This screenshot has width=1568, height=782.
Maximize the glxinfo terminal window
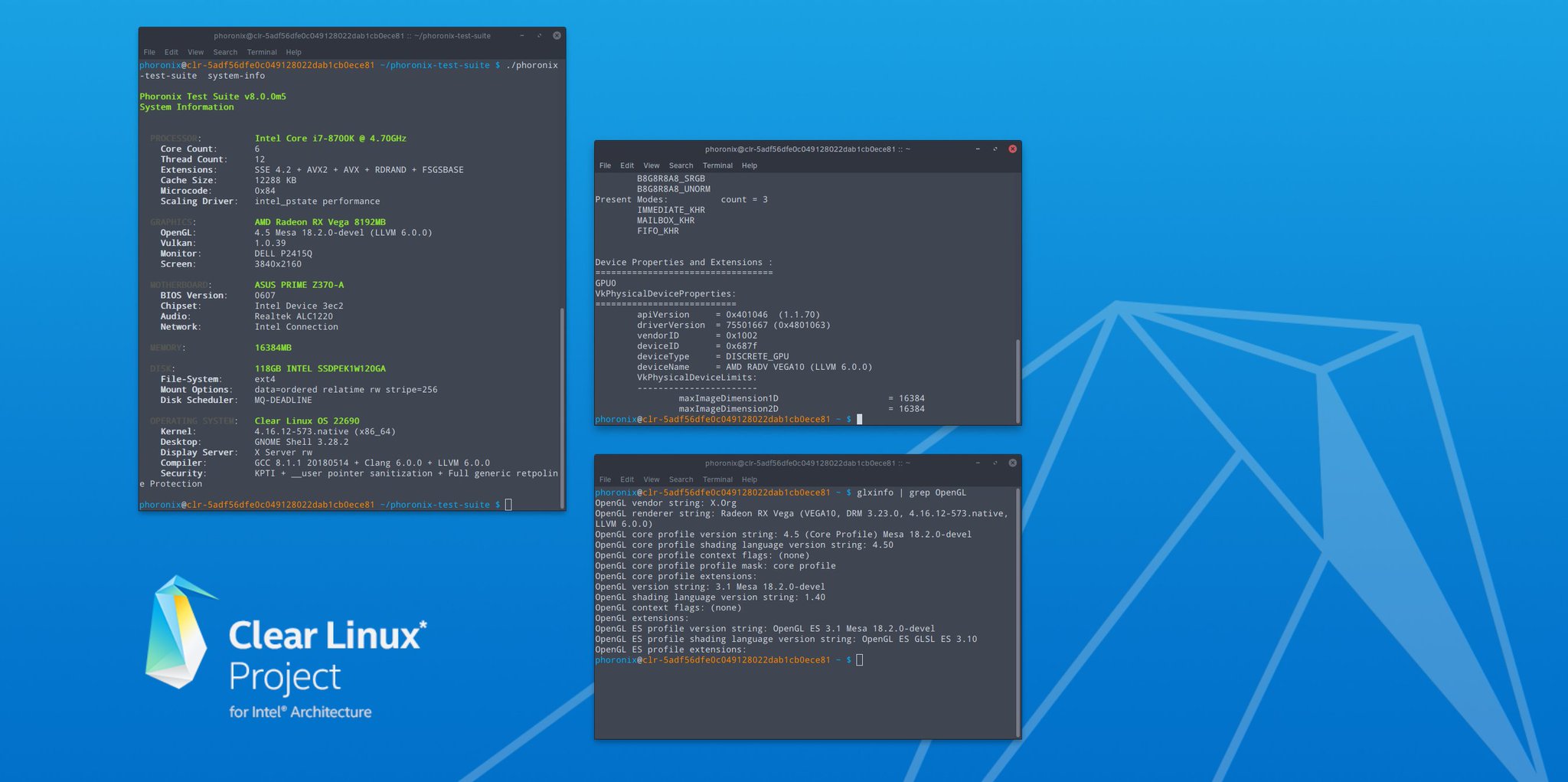pyautogui.click(x=995, y=463)
